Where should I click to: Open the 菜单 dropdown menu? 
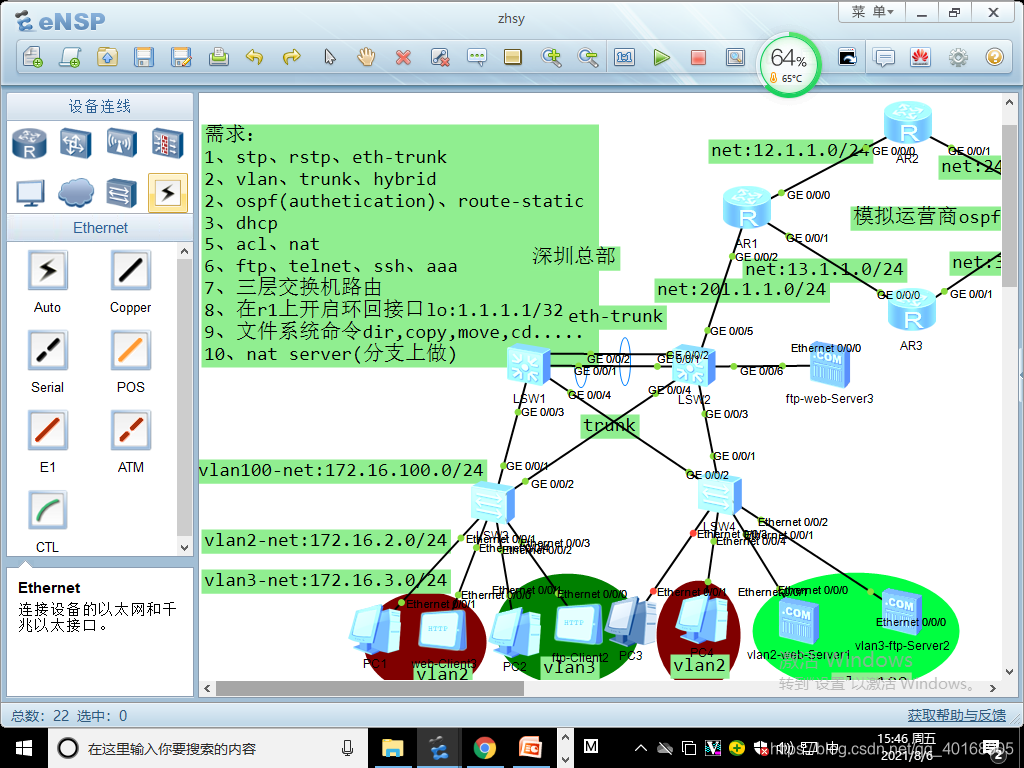point(871,12)
